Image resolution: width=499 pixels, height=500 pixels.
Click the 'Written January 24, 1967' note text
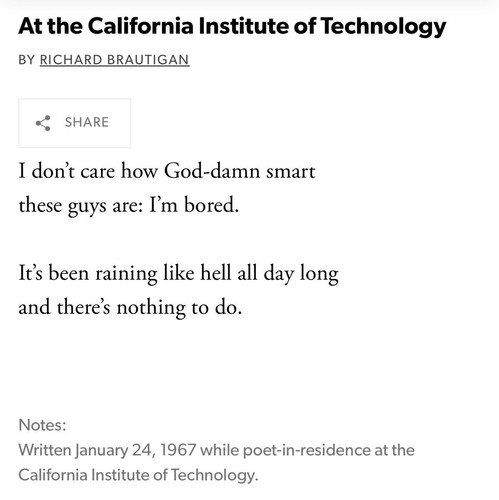(x=107, y=450)
